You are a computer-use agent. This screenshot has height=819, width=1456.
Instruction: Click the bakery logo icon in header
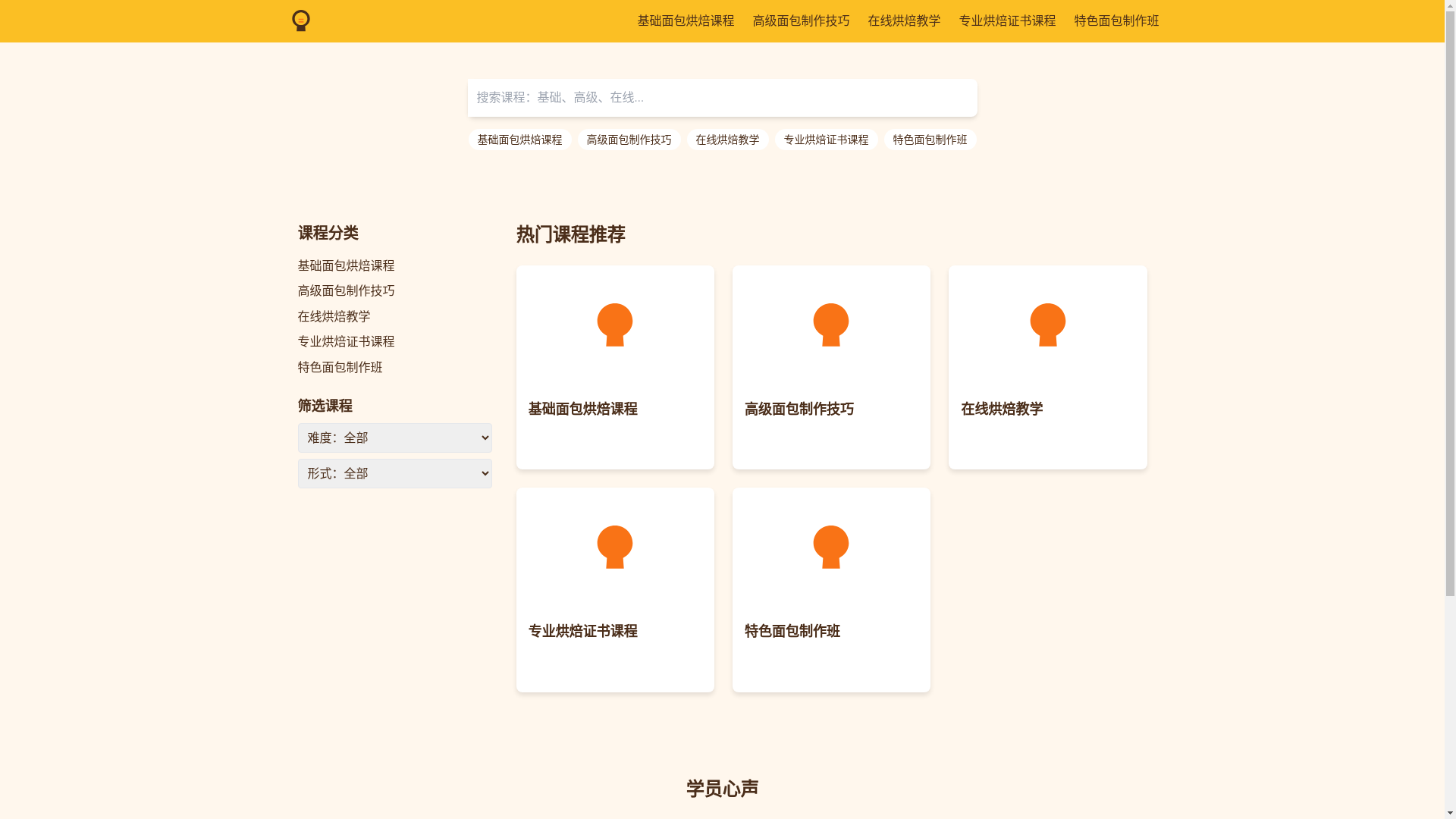(300, 20)
